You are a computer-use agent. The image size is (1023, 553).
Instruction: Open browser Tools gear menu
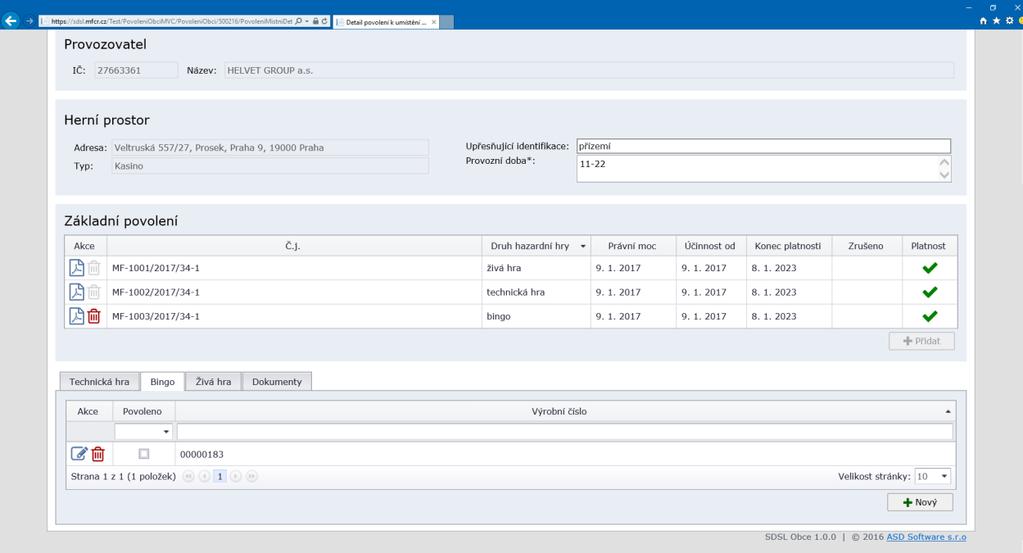click(x=1009, y=21)
